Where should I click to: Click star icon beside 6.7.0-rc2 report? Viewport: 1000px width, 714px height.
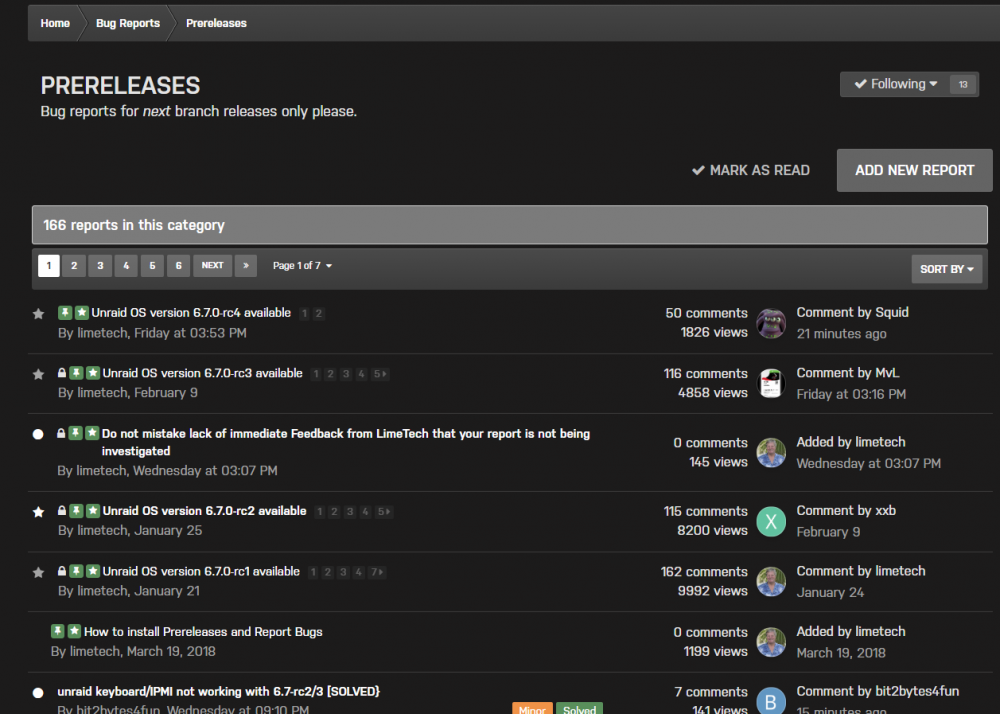(x=38, y=512)
